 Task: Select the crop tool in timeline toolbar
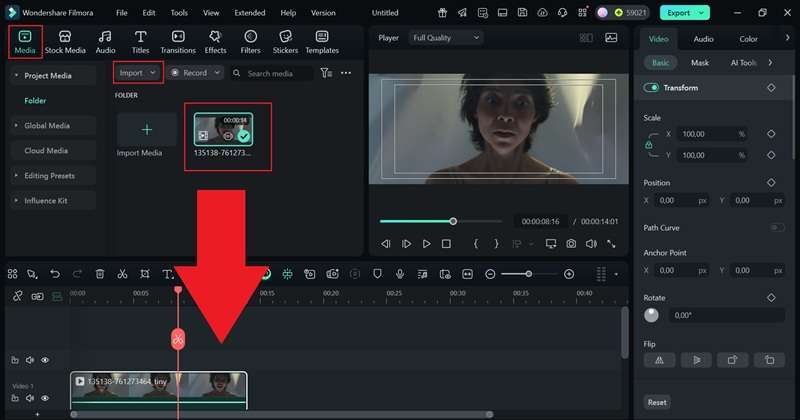145,274
